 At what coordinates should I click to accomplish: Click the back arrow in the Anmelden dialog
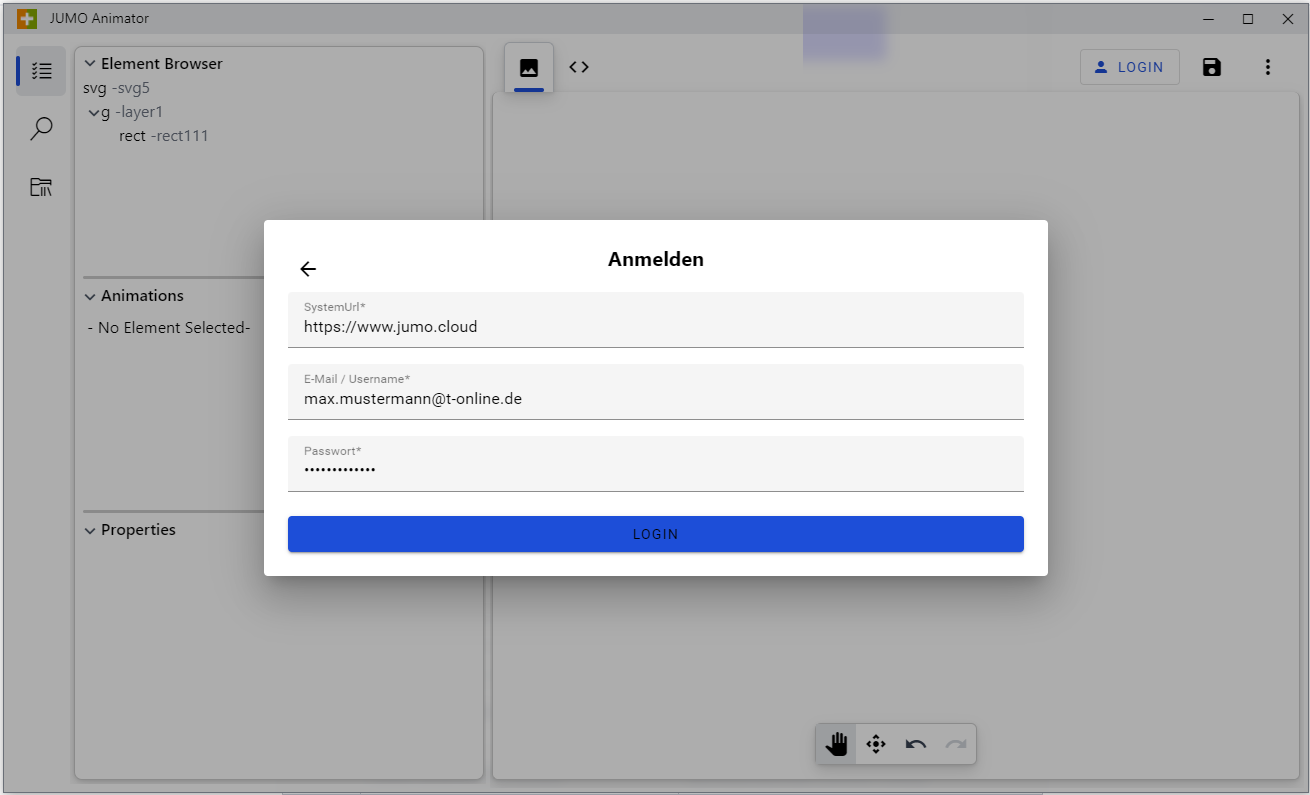[x=308, y=269]
